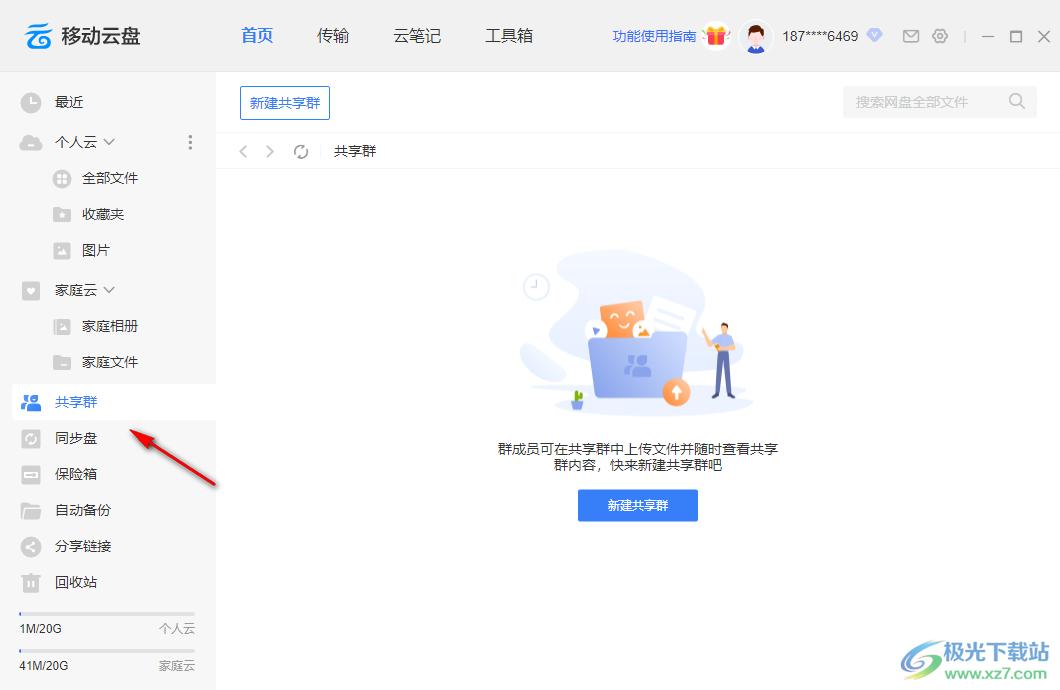Screen dimensions: 1060x690
Task: Open settings via the gear icon
Action: coord(940,36)
